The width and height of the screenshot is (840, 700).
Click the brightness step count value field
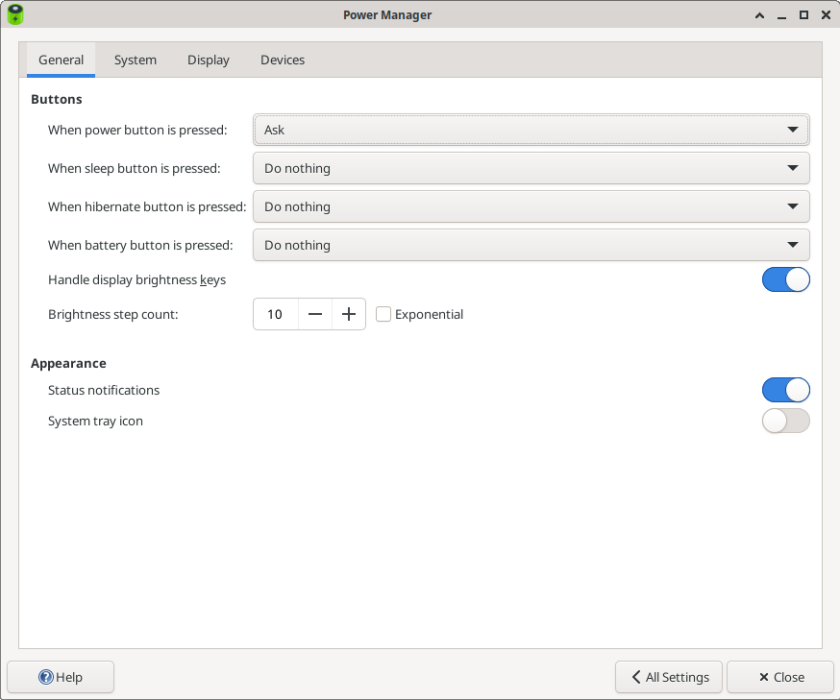click(275, 314)
